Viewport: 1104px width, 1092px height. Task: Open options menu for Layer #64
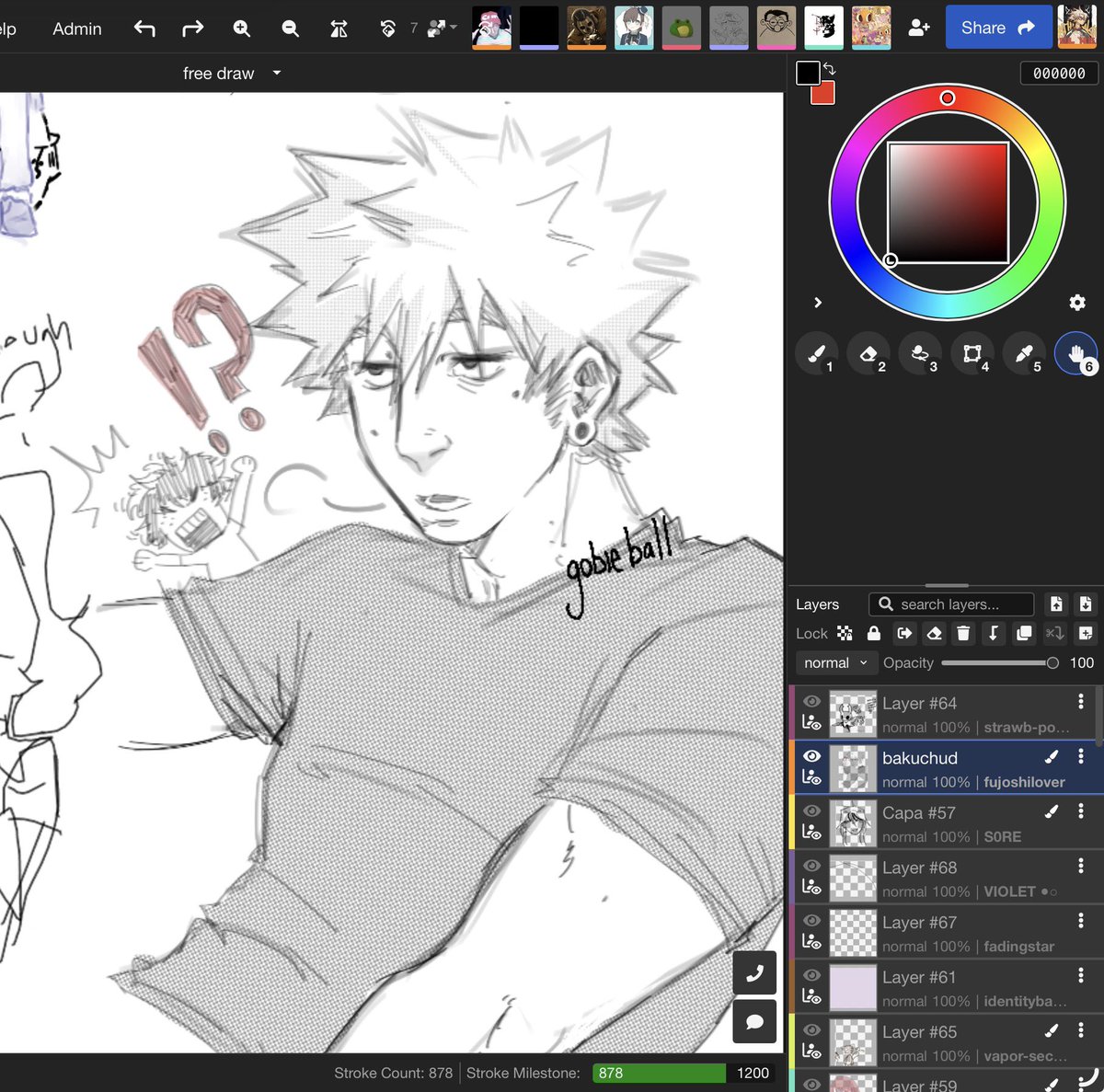pos(1081,702)
